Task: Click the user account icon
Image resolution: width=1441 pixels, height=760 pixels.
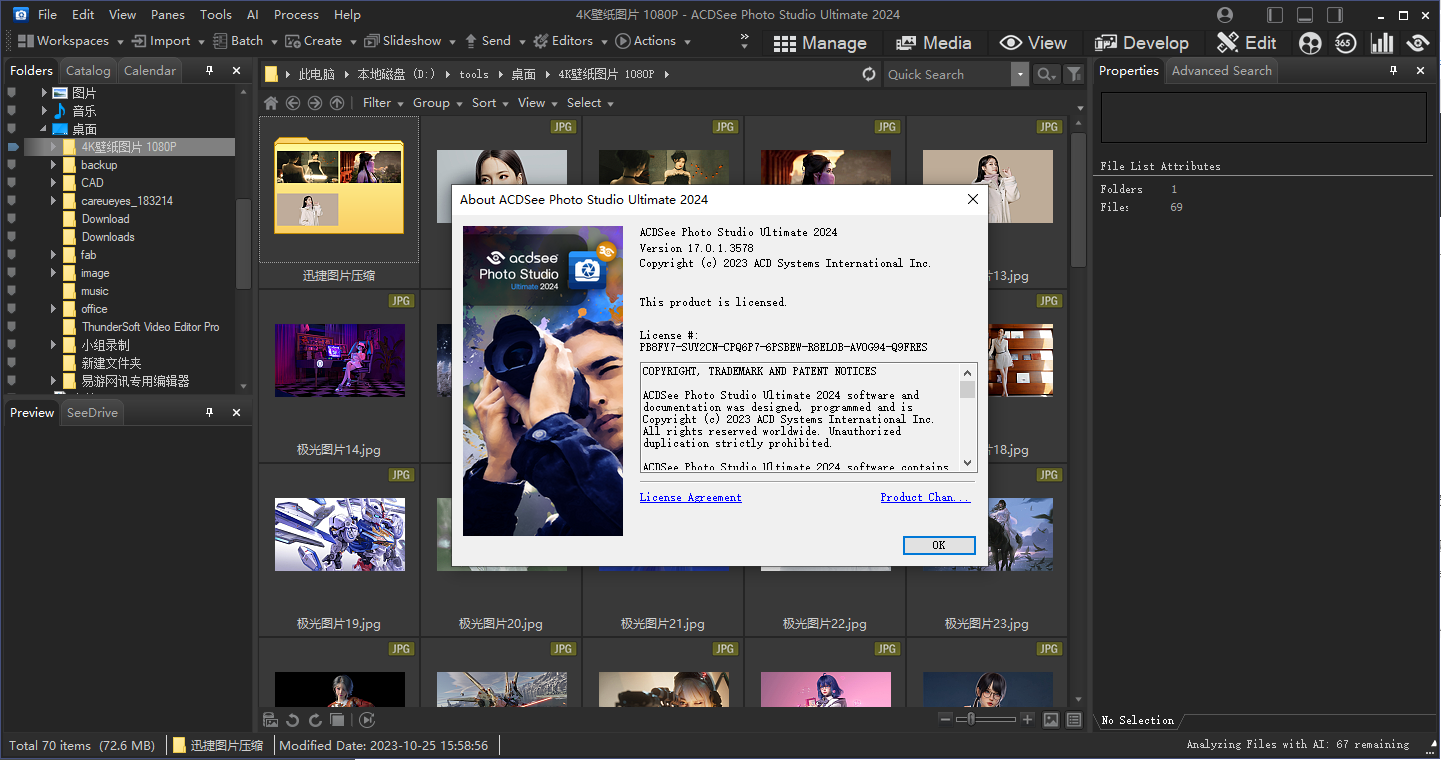Action: (x=1225, y=15)
